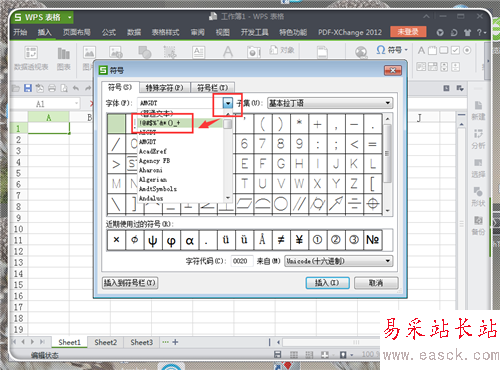Expand the 字体 font dropdown arrow
The image size is (500, 370).
click(x=228, y=103)
